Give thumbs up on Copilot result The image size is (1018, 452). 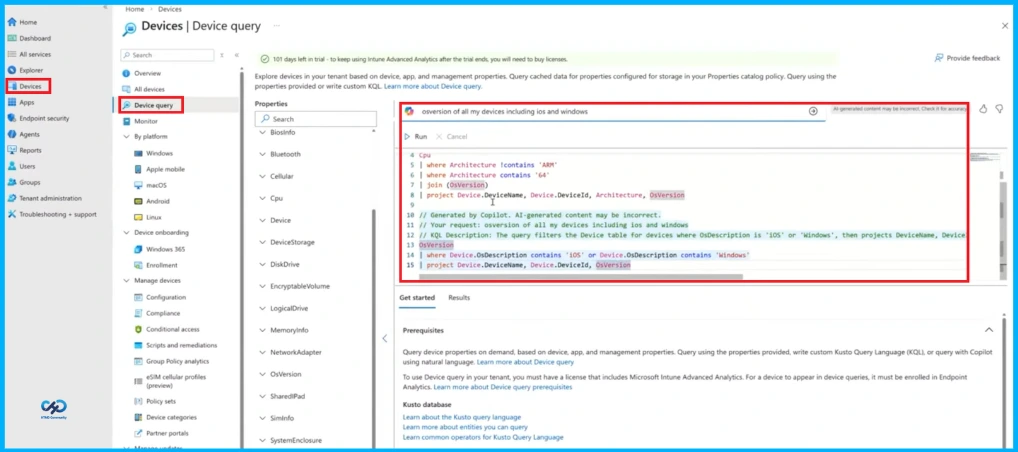983,109
